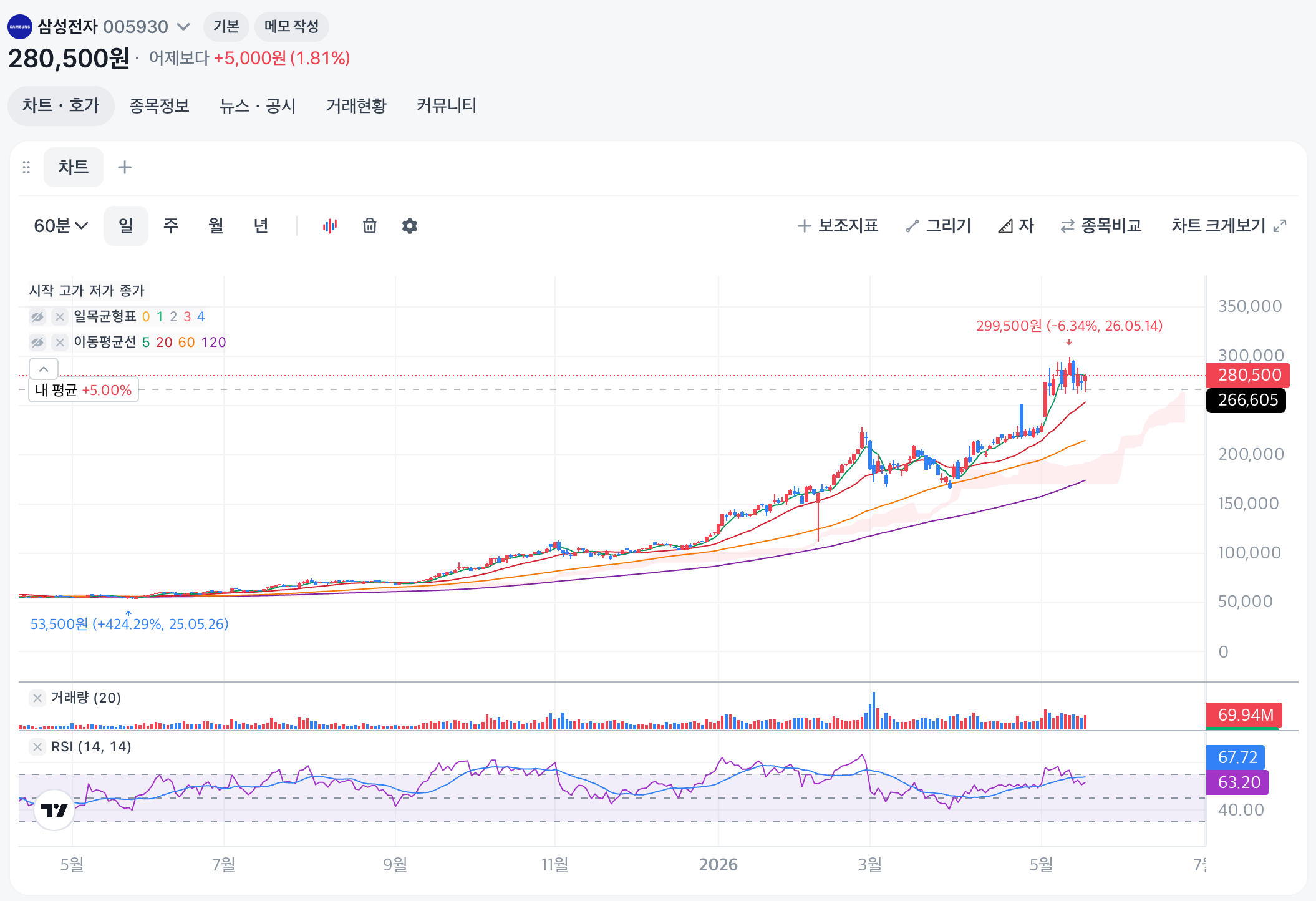Click the trash icon to clear drawings

pyautogui.click(x=370, y=226)
